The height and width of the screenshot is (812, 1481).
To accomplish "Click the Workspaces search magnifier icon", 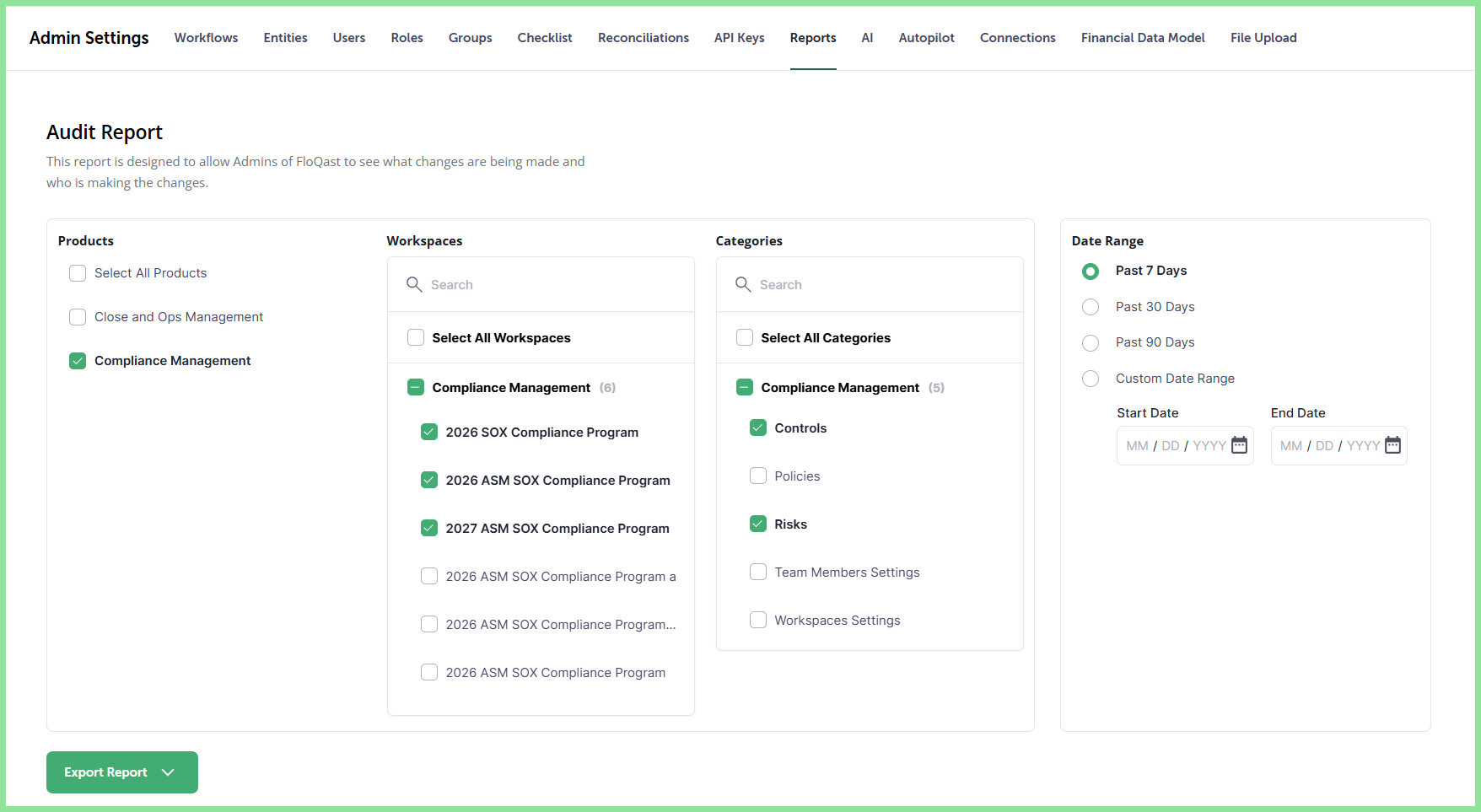I will point(414,284).
